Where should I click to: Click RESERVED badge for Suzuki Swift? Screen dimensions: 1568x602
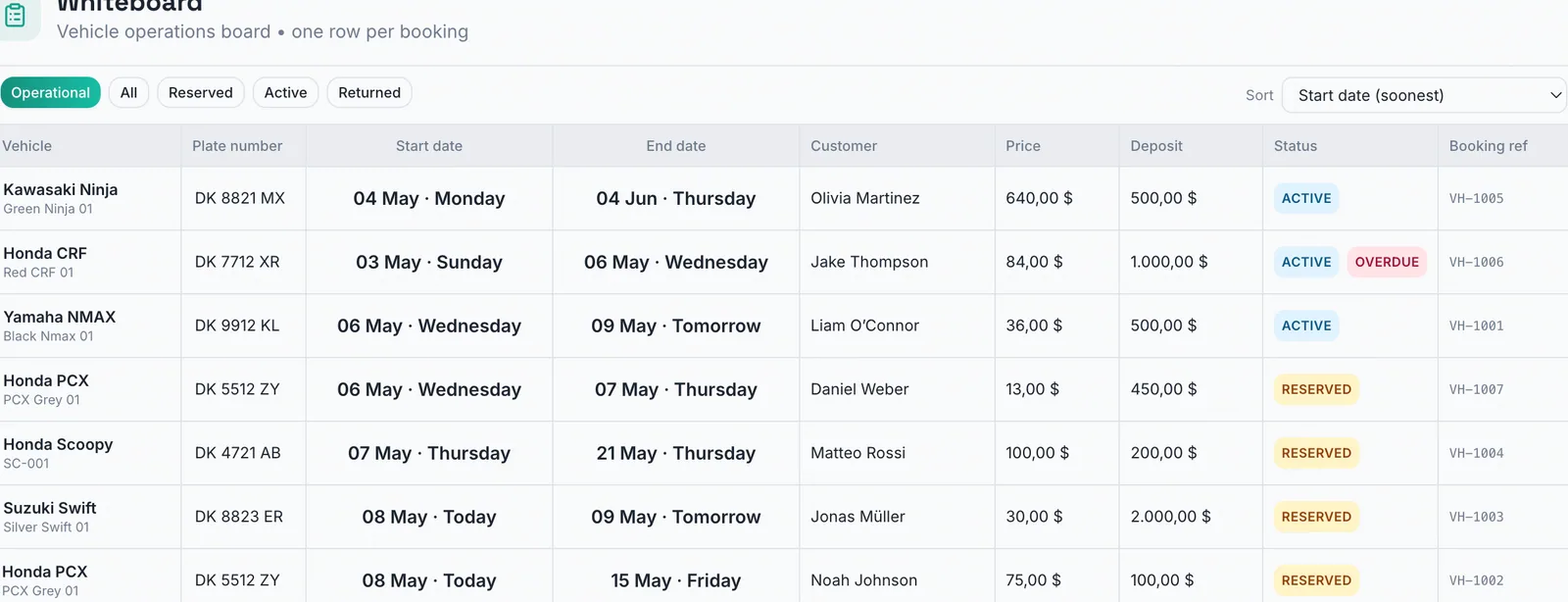[x=1316, y=517]
